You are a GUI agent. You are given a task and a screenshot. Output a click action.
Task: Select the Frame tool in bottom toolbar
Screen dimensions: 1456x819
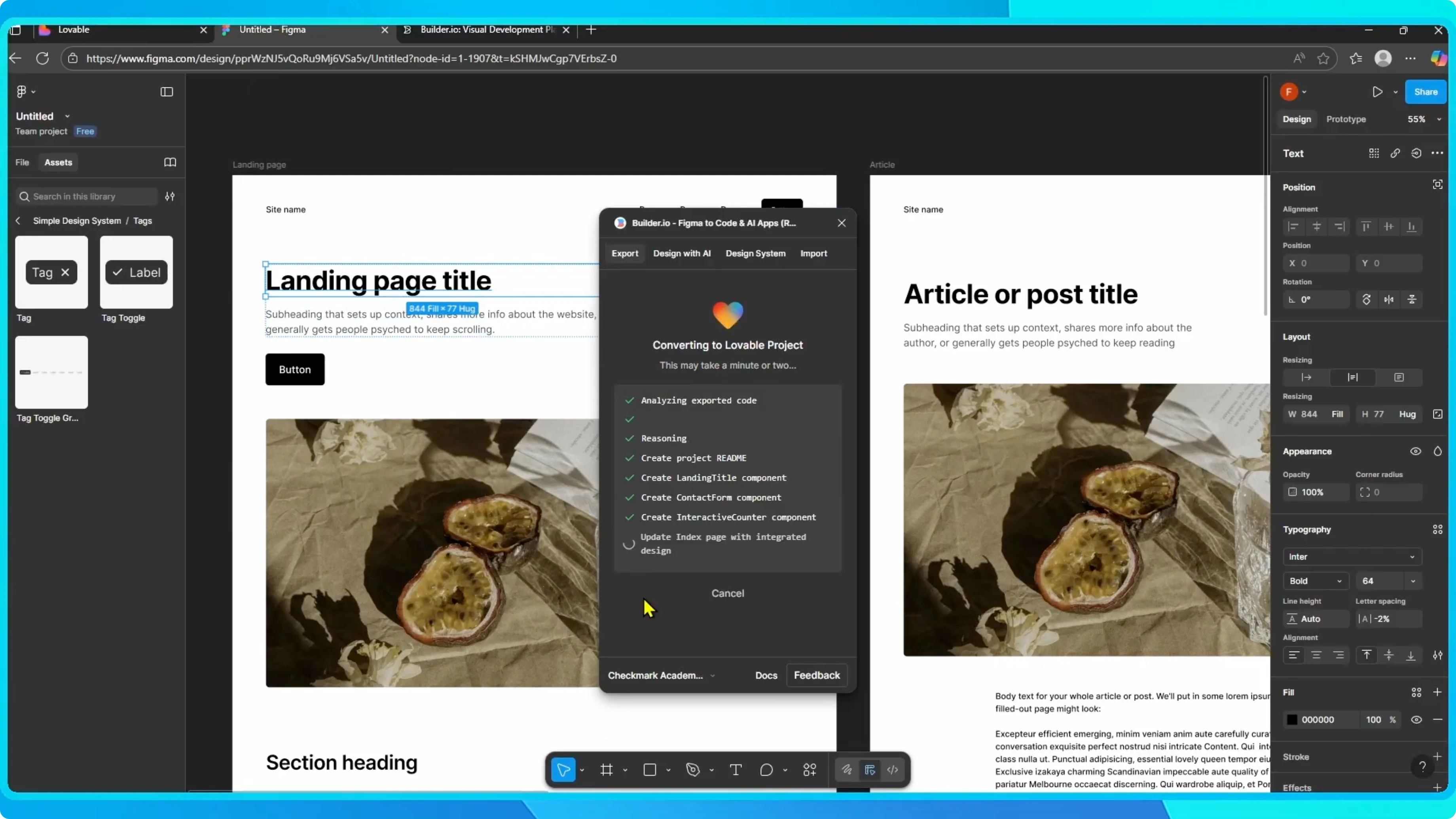(607, 770)
